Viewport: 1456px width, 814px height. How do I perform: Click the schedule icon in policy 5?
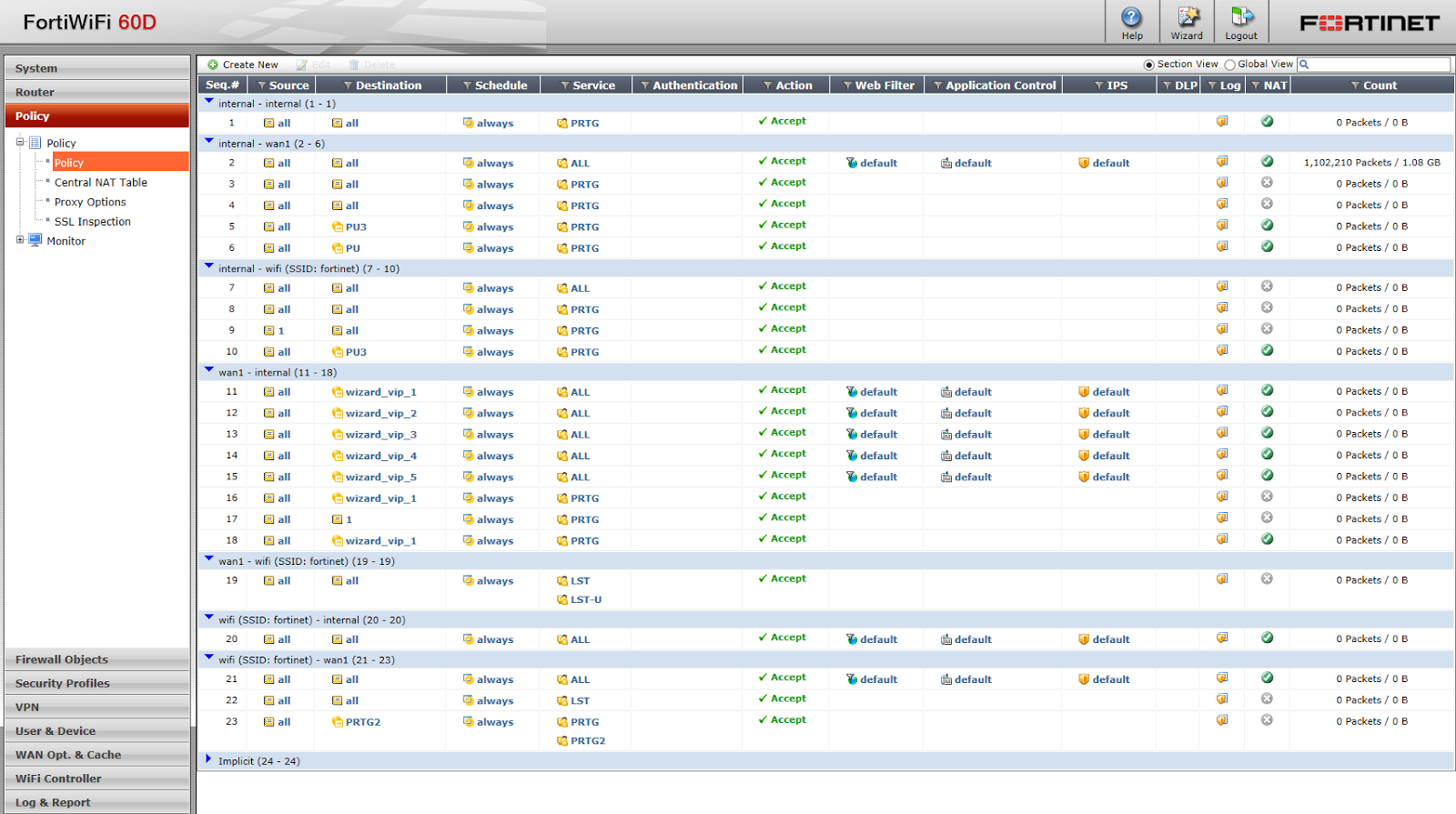tap(468, 226)
